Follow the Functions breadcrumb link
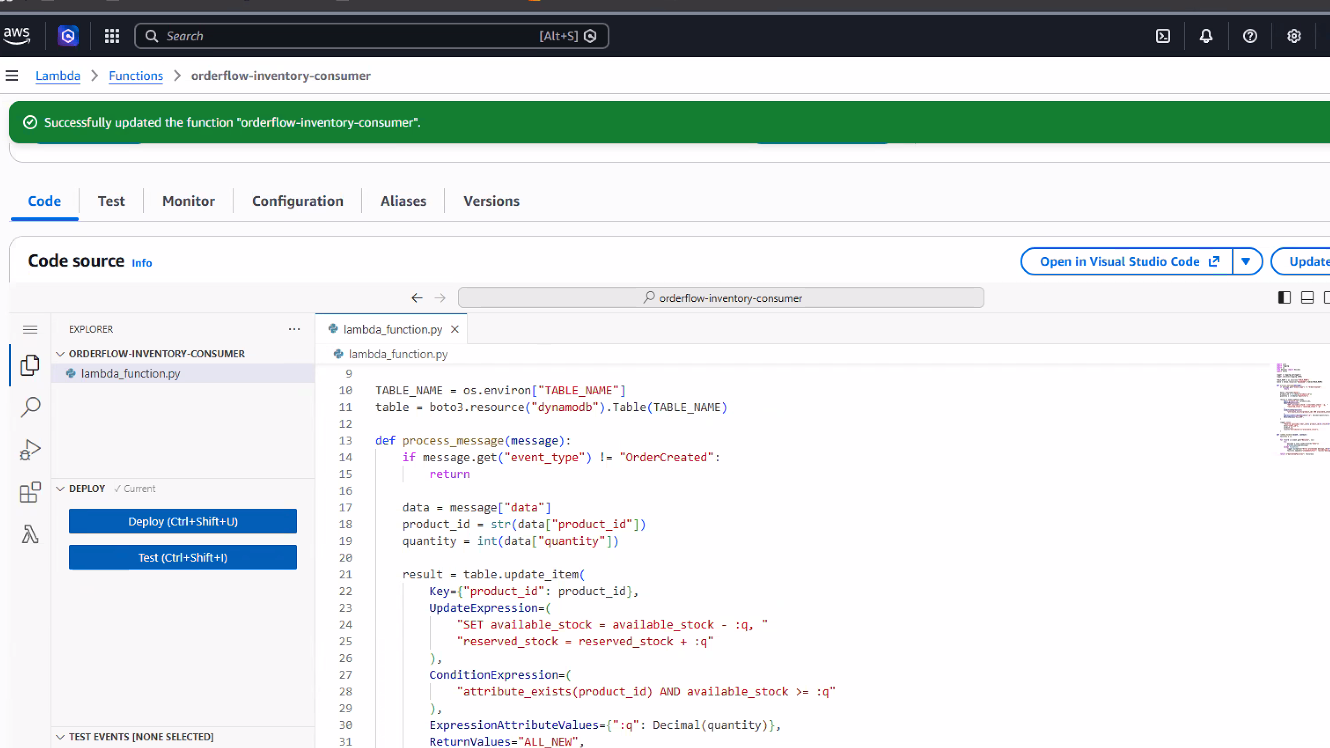The width and height of the screenshot is (1330, 748). pyautogui.click(x=136, y=76)
